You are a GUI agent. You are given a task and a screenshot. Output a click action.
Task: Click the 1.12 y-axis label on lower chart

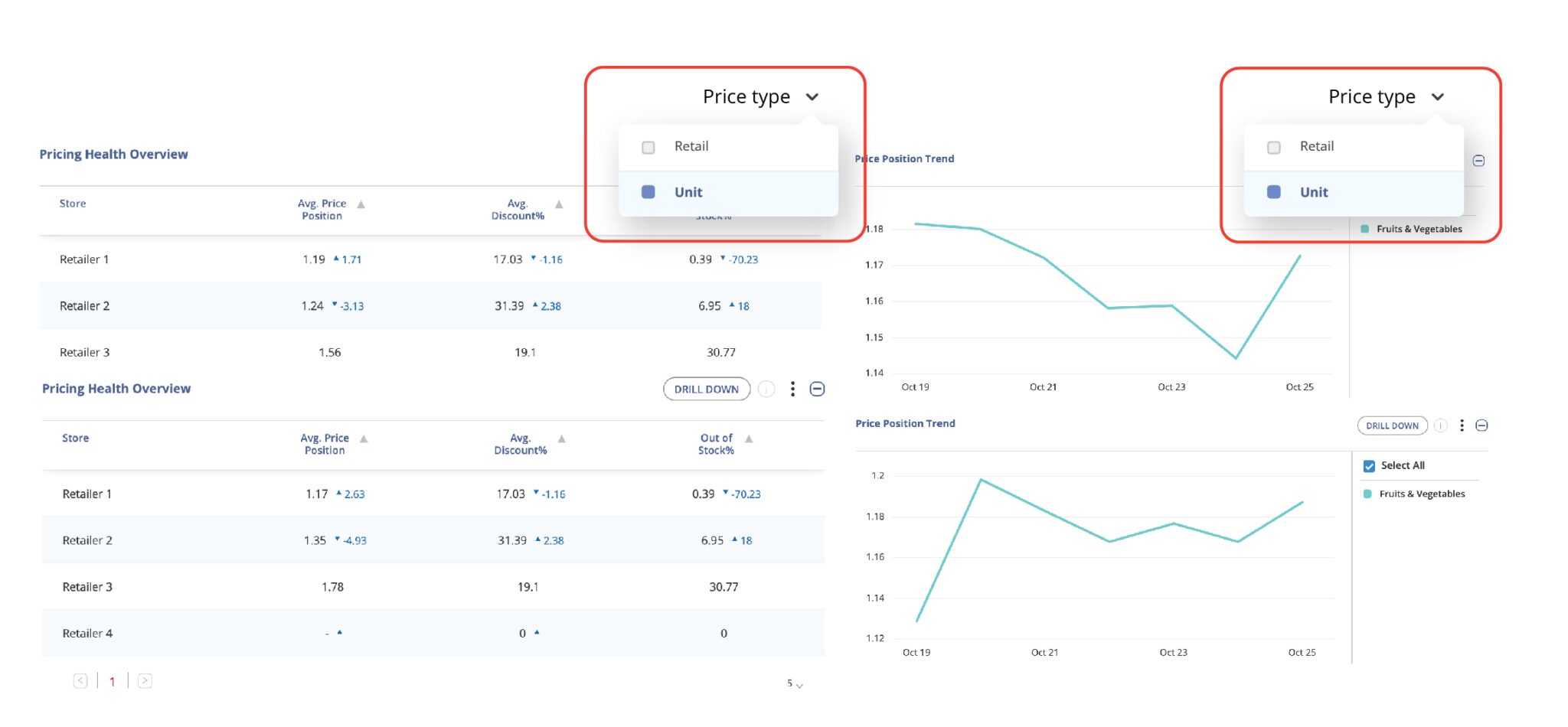coord(875,638)
